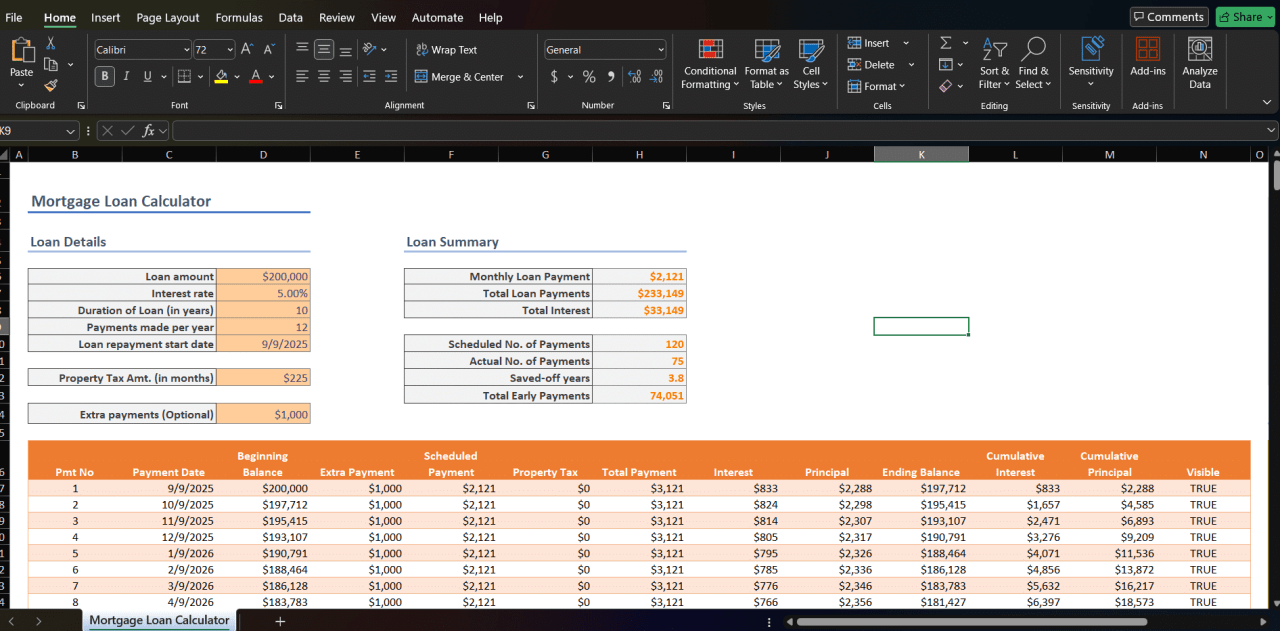The width and height of the screenshot is (1280, 631).
Task: Decrease font size with the smaller A
Action: pyautogui.click(x=270, y=49)
